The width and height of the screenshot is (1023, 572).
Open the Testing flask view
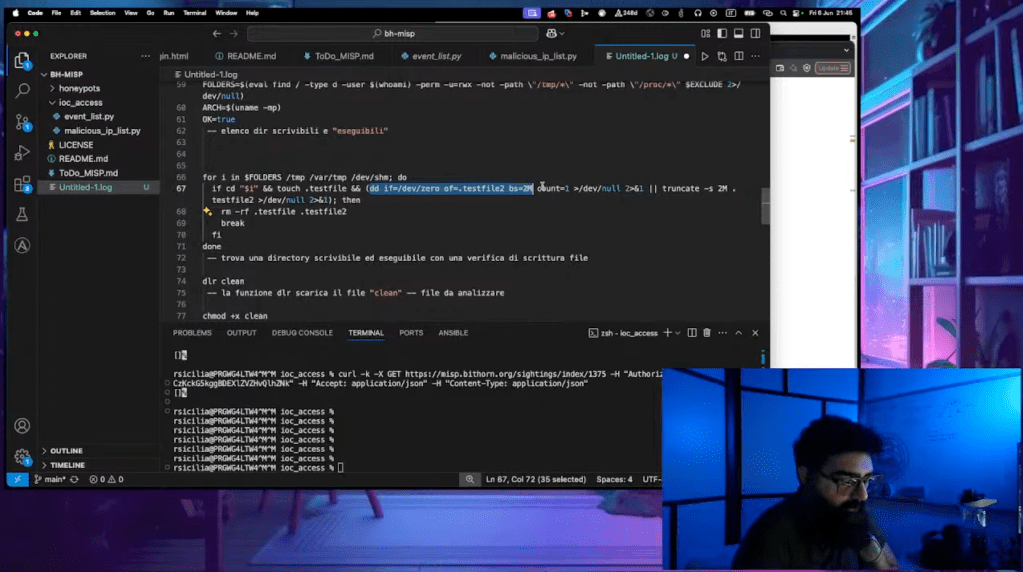click(22, 215)
